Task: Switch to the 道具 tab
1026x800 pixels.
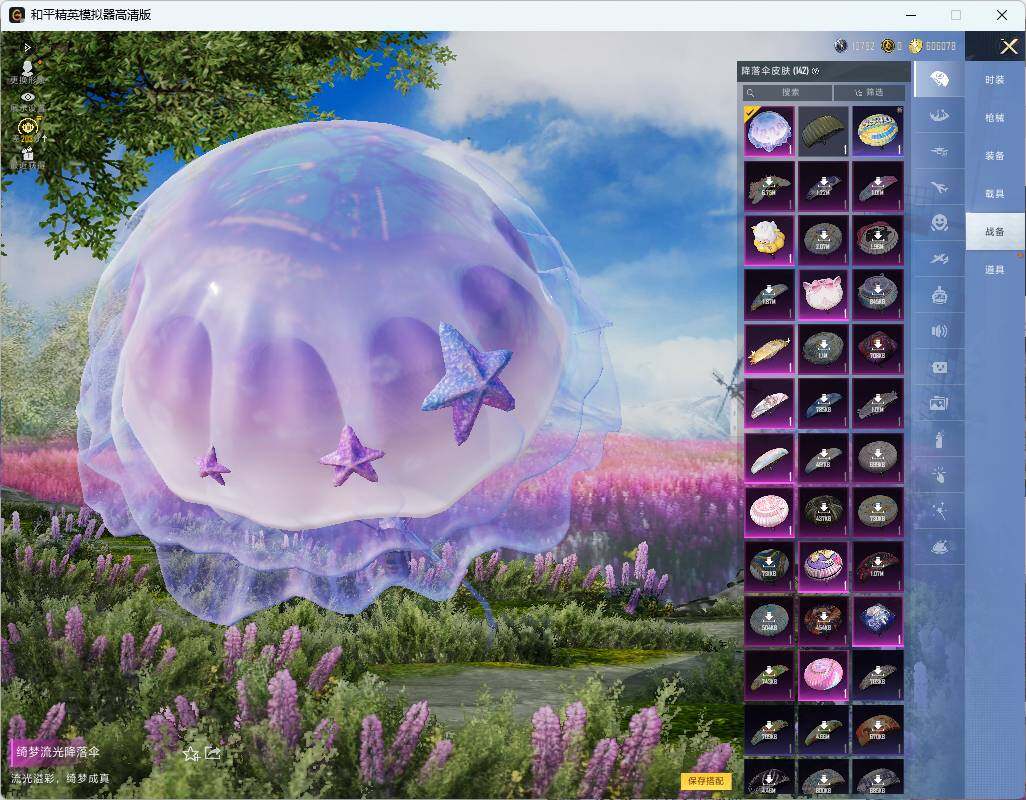Action: click(995, 270)
